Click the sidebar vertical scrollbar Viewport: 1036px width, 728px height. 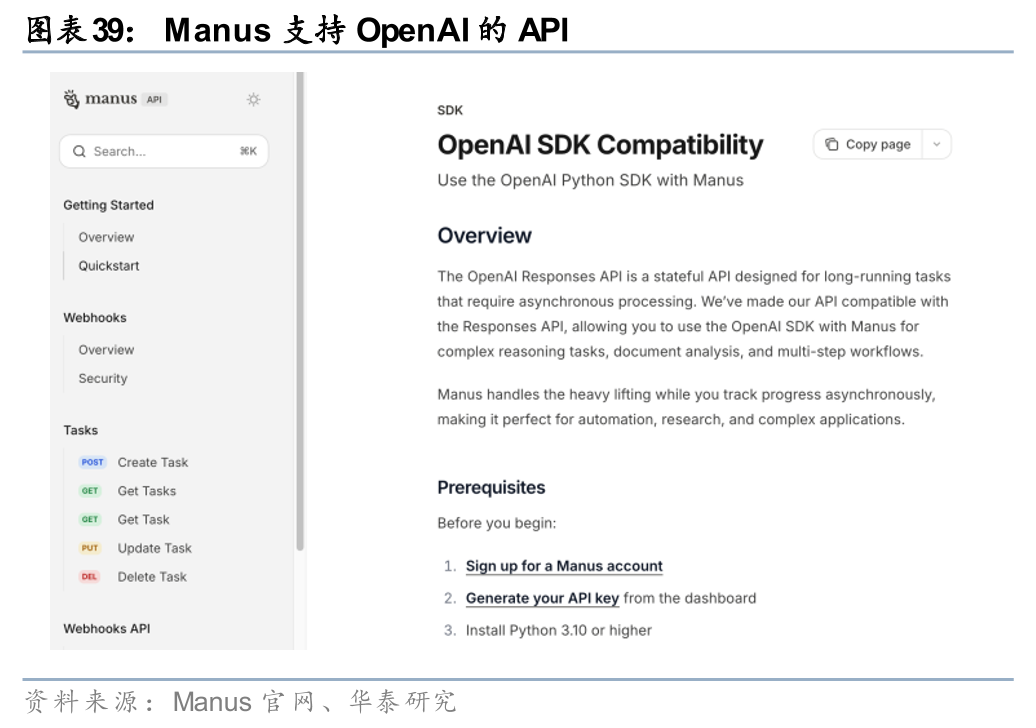(x=300, y=310)
